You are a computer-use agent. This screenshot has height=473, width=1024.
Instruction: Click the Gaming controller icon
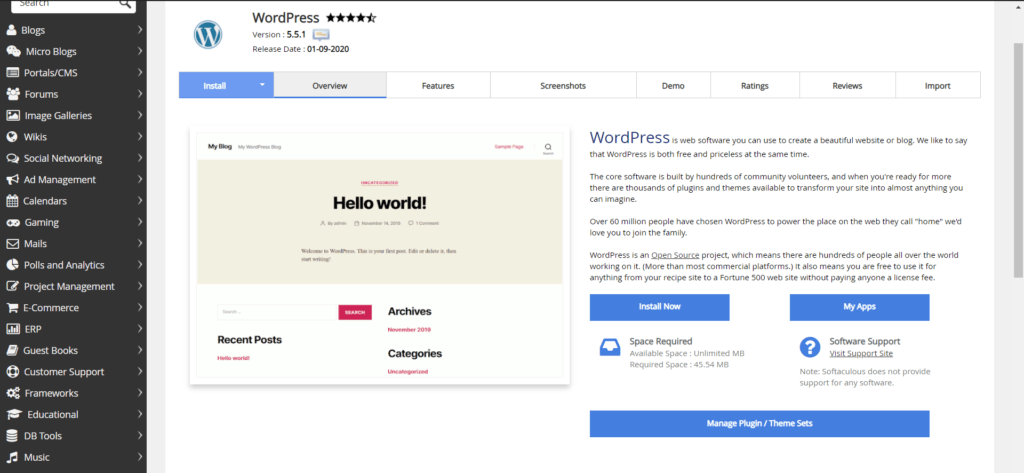coord(13,222)
